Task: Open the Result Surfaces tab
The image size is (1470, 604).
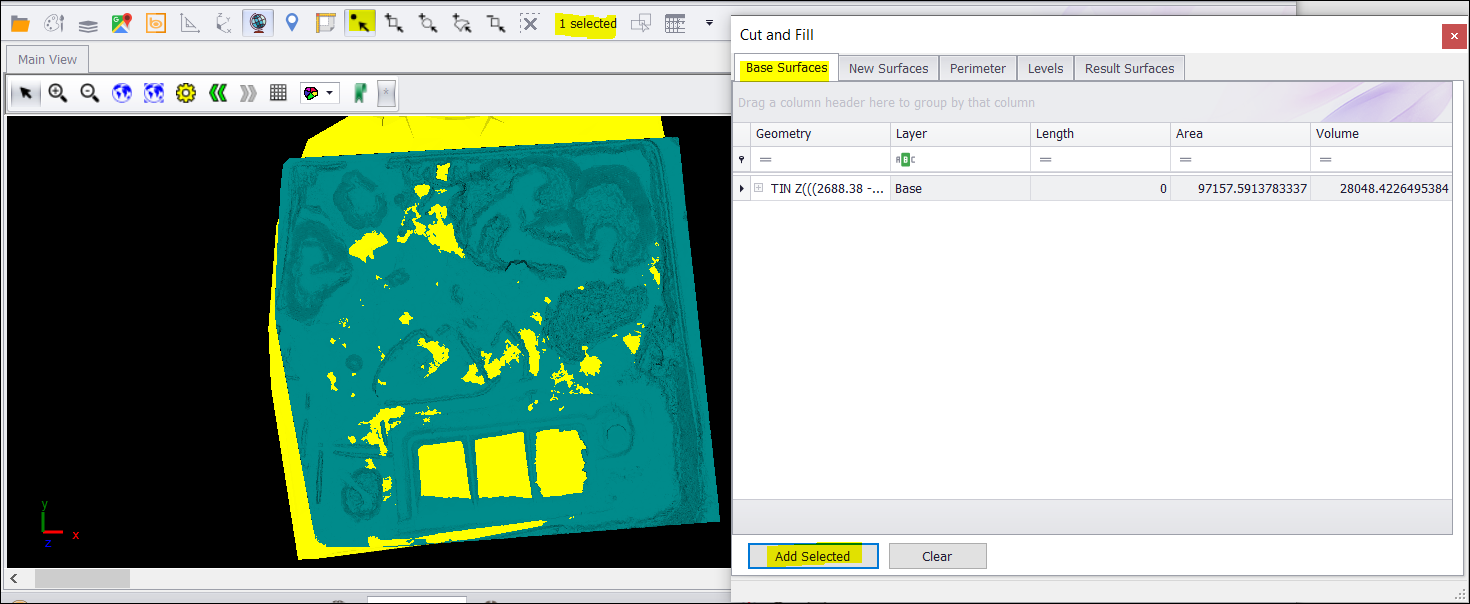Action: (1129, 68)
